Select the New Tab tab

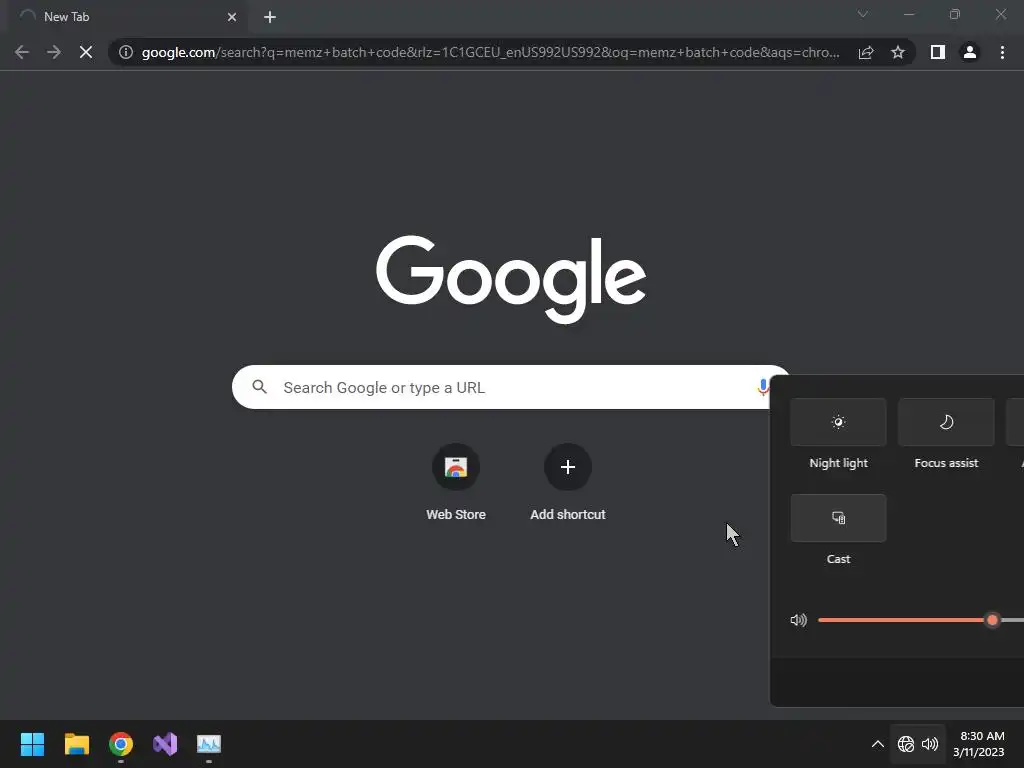pyautogui.click(x=127, y=17)
